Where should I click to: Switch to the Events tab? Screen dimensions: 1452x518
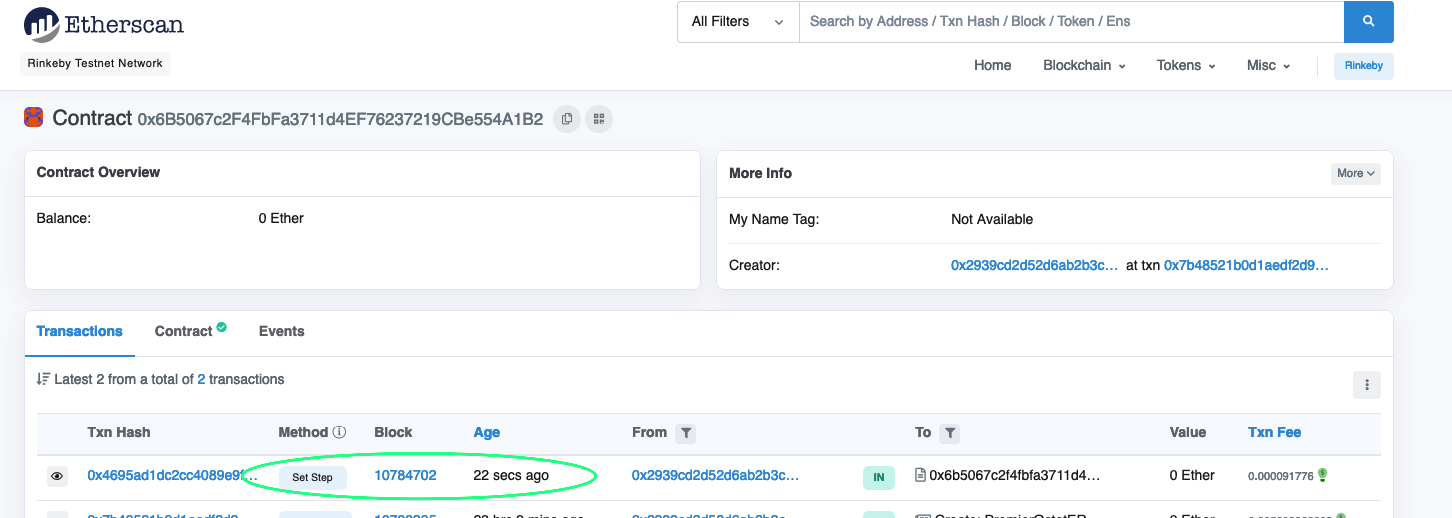click(x=281, y=331)
